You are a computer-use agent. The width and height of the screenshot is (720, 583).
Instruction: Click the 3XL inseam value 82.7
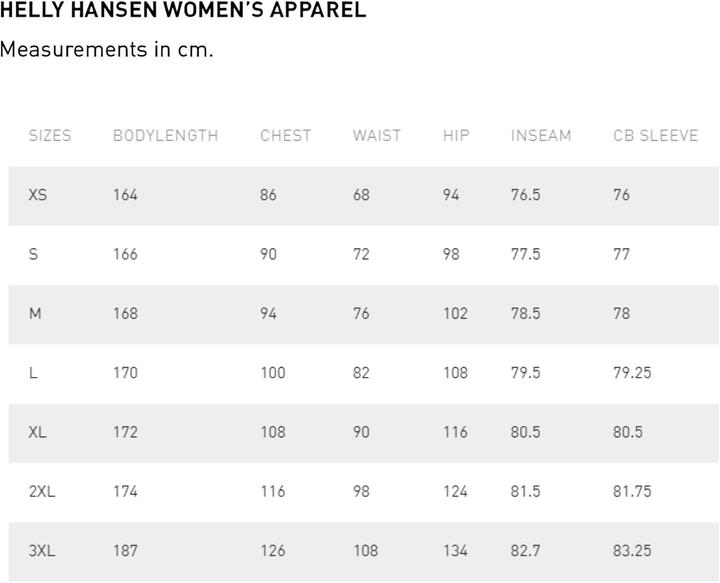click(525, 550)
